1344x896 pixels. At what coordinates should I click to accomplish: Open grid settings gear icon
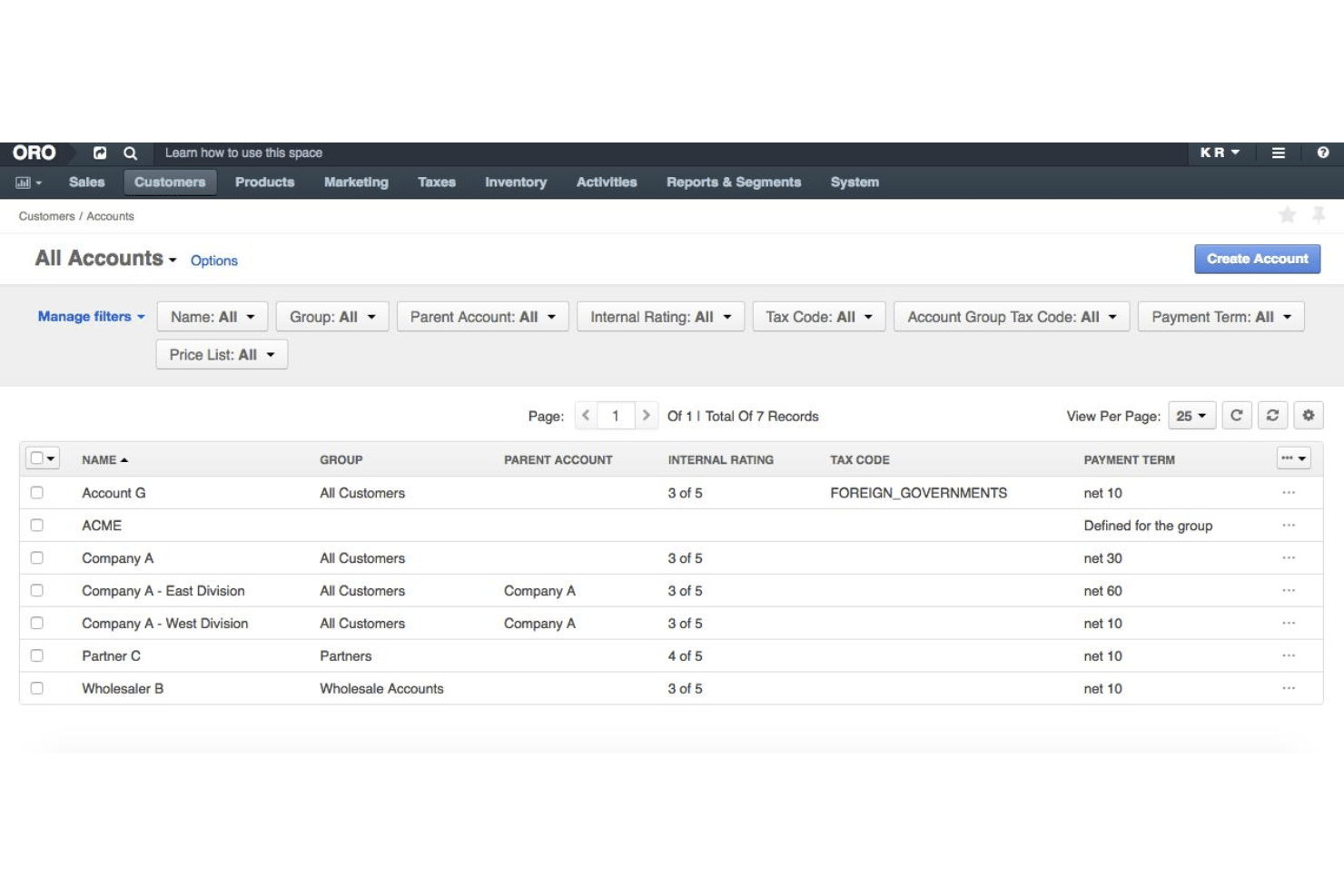tap(1308, 416)
